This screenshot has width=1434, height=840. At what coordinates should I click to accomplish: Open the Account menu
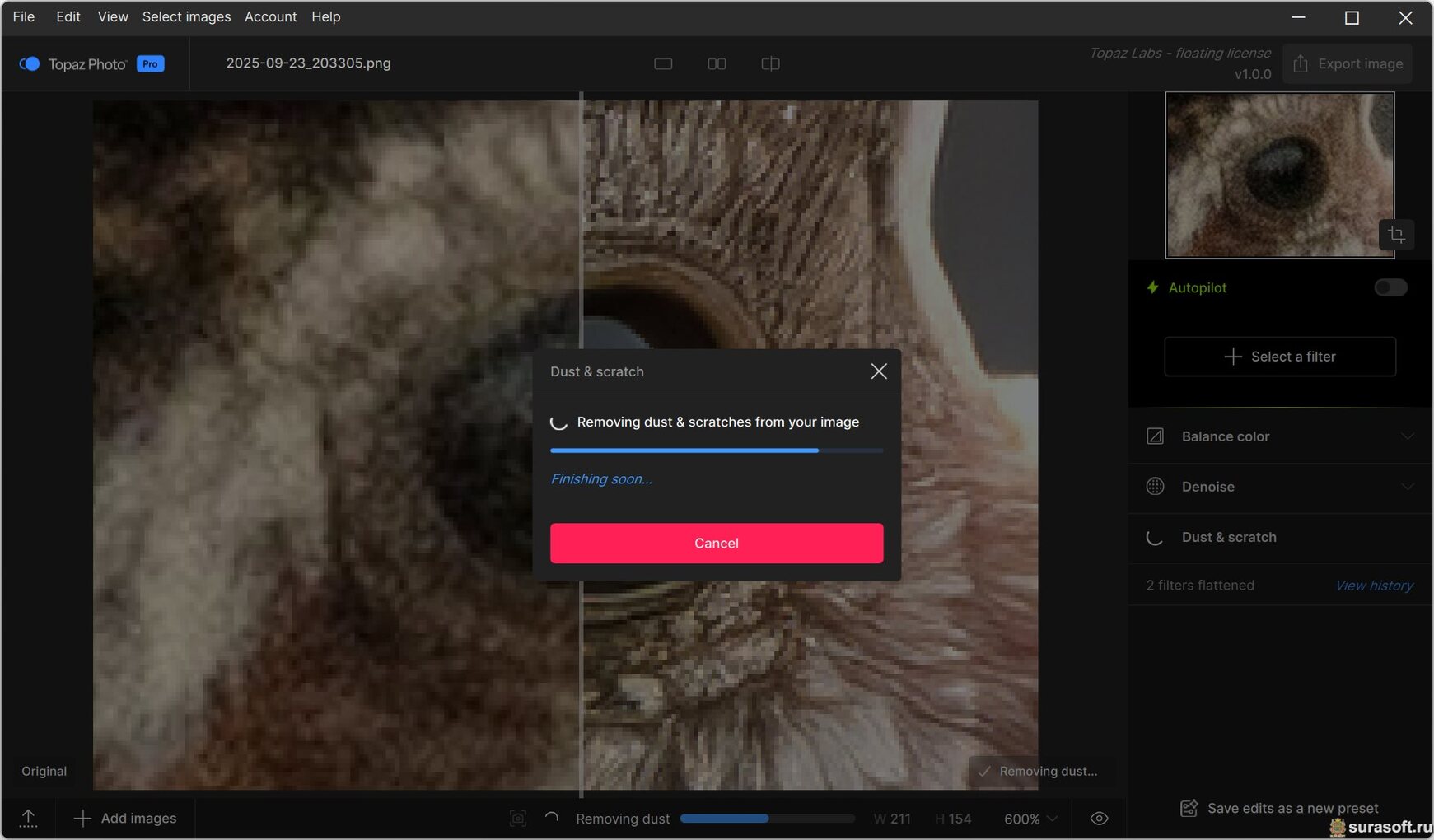pyautogui.click(x=270, y=16)
